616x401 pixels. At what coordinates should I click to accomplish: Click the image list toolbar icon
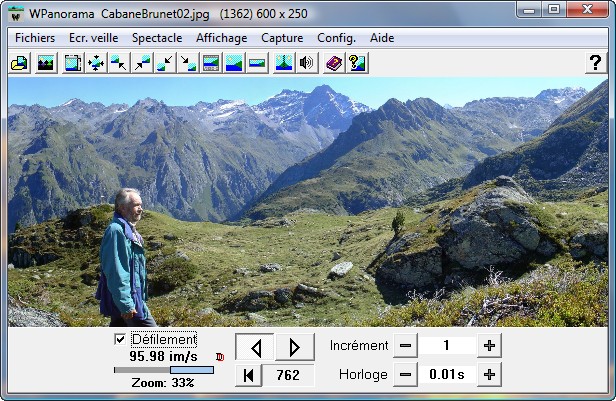click(x=46, y=63)
